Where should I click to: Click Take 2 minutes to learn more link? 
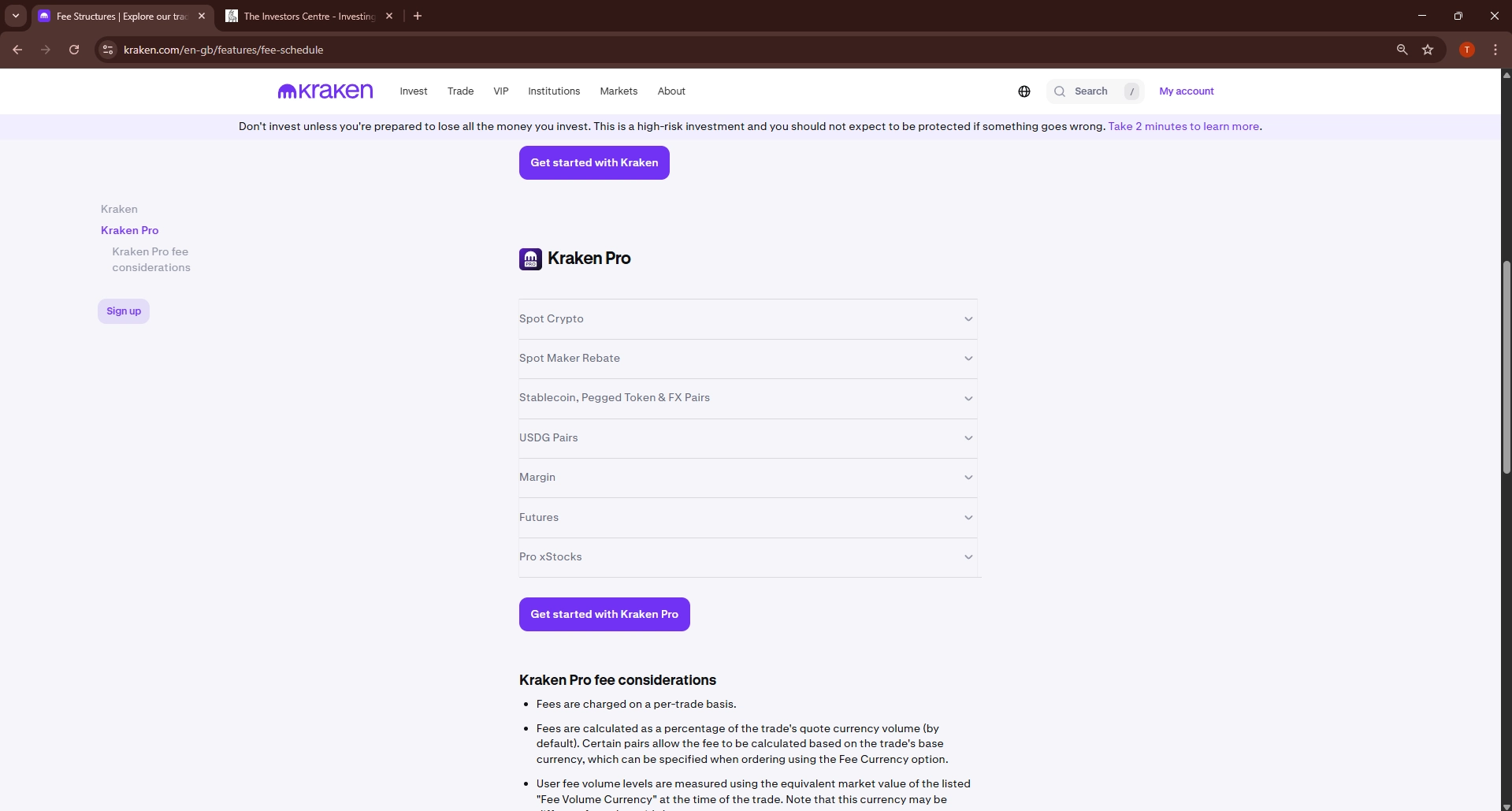1183,126
